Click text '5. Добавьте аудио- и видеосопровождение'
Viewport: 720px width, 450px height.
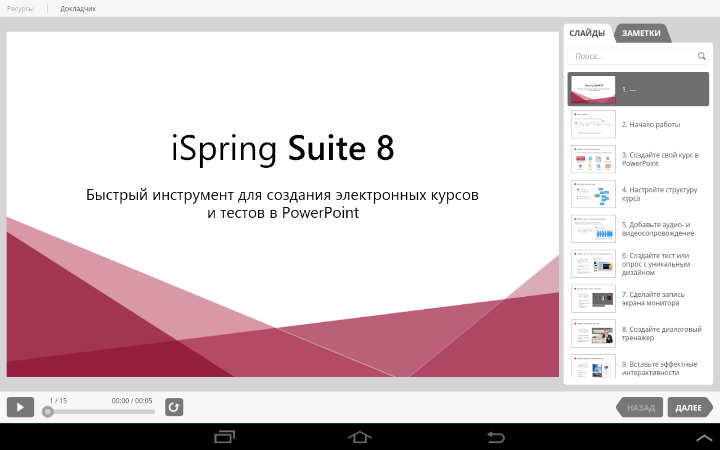coord(658,229)
